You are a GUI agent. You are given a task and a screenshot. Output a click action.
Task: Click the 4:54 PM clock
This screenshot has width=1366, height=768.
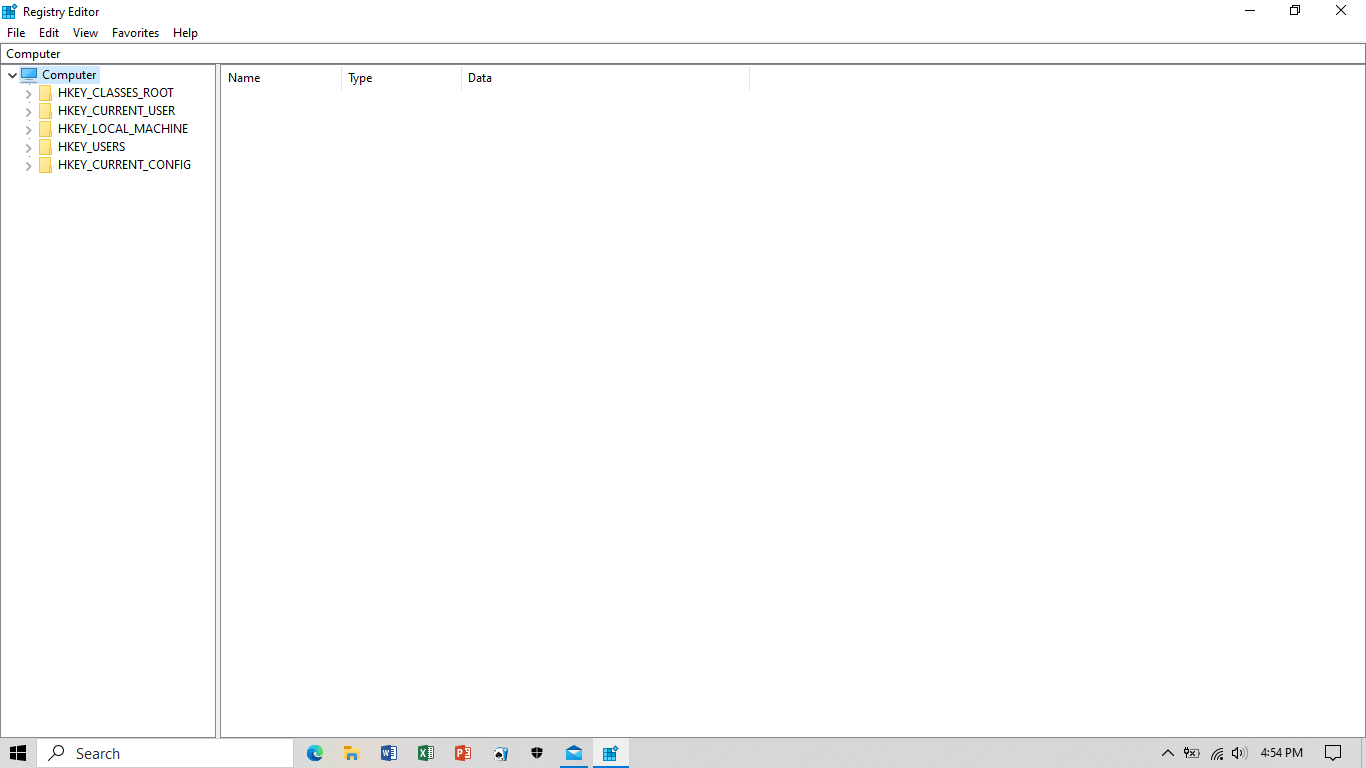[x=1282, y=753]
